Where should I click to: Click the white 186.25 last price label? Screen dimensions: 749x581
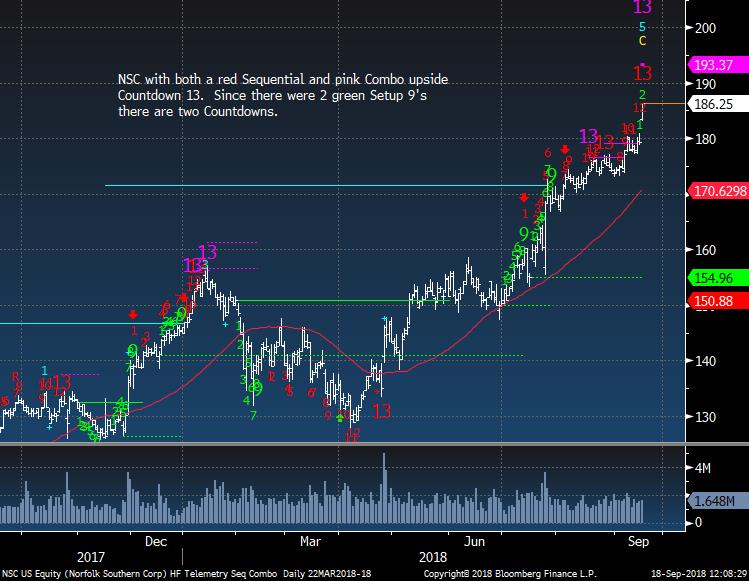click(717, 104)
